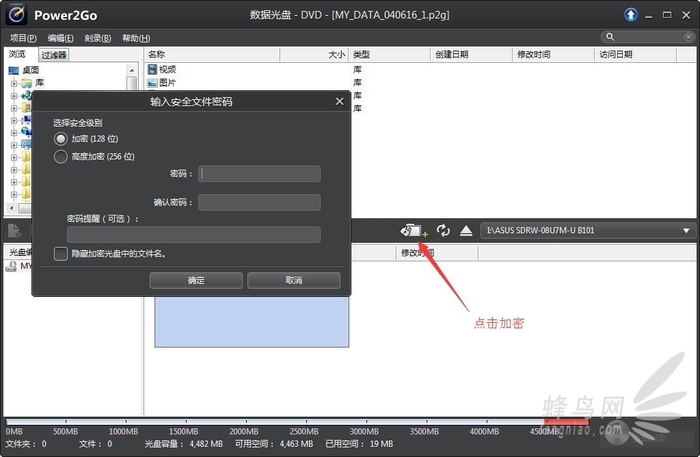This screenshot has width=700, height=457.
Task: Maximize the Power2Go window
Action: pyautogui.click(x=667, y=15)
